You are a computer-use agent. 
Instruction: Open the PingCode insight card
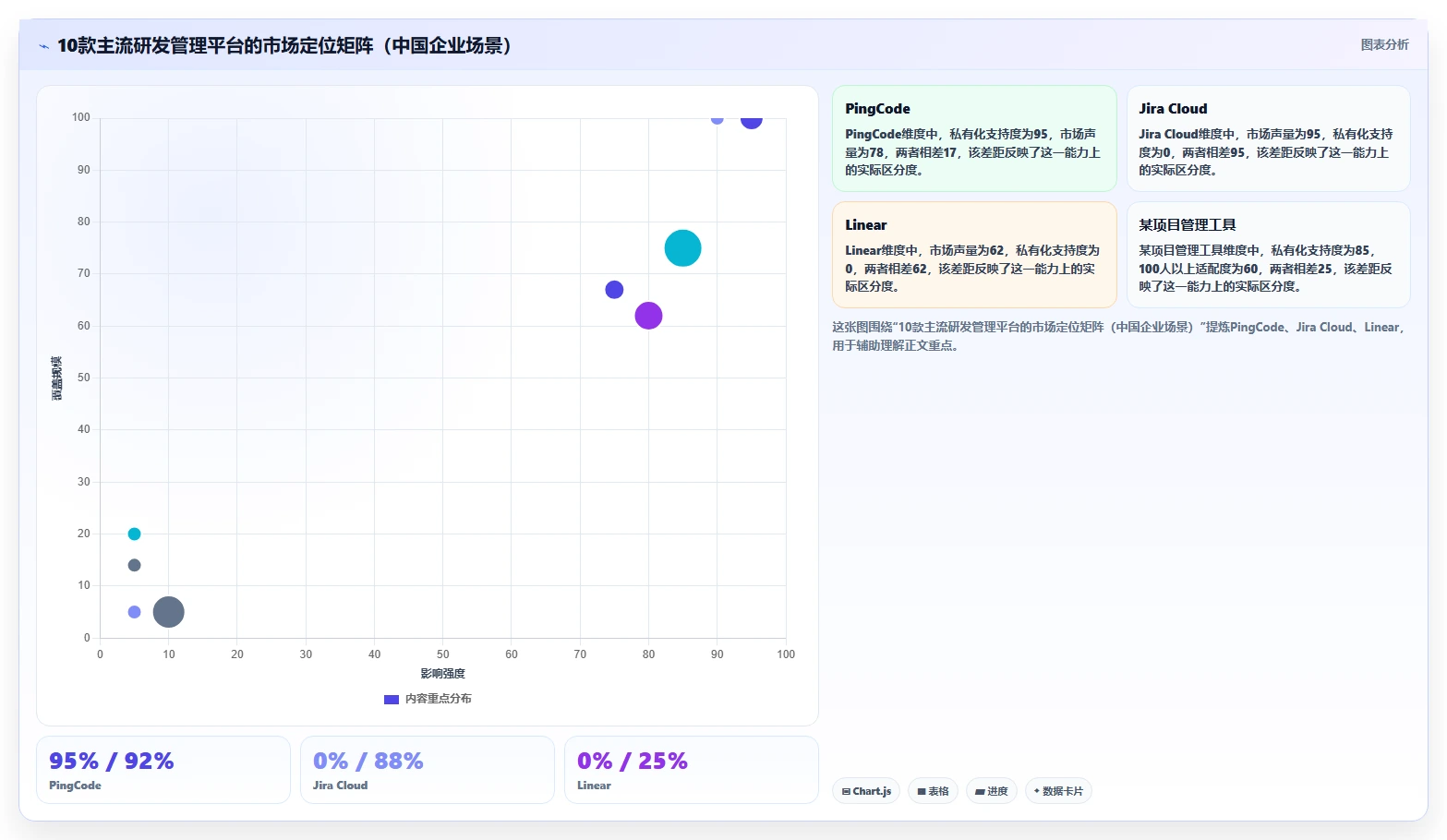click(x=974, y=138)
